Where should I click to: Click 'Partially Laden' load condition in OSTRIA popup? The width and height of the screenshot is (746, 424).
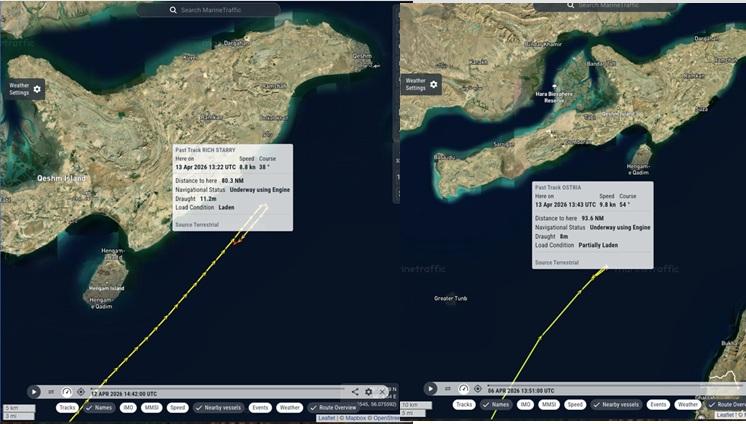[598, 245]
